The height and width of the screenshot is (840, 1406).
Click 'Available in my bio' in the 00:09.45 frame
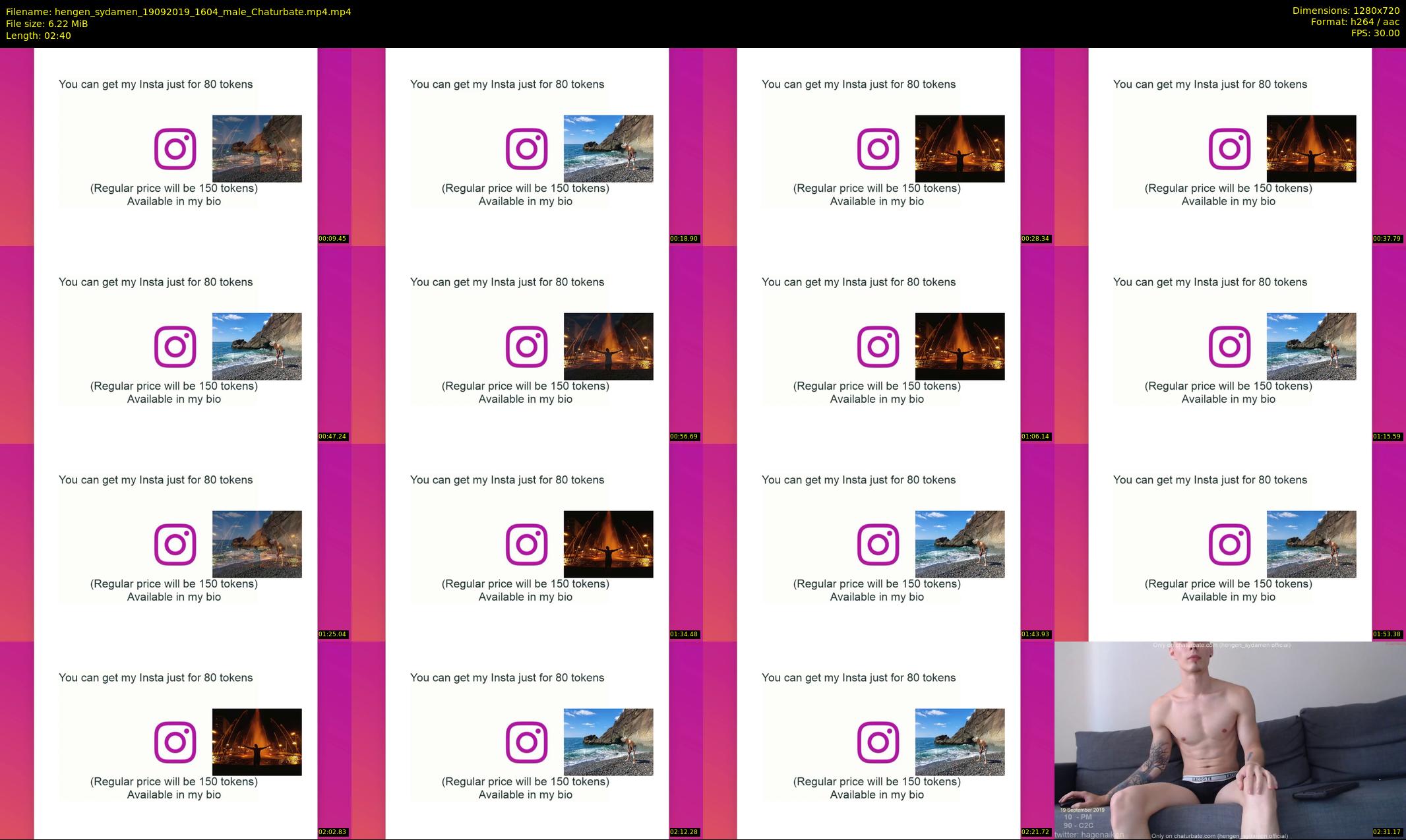coord(174,202)
